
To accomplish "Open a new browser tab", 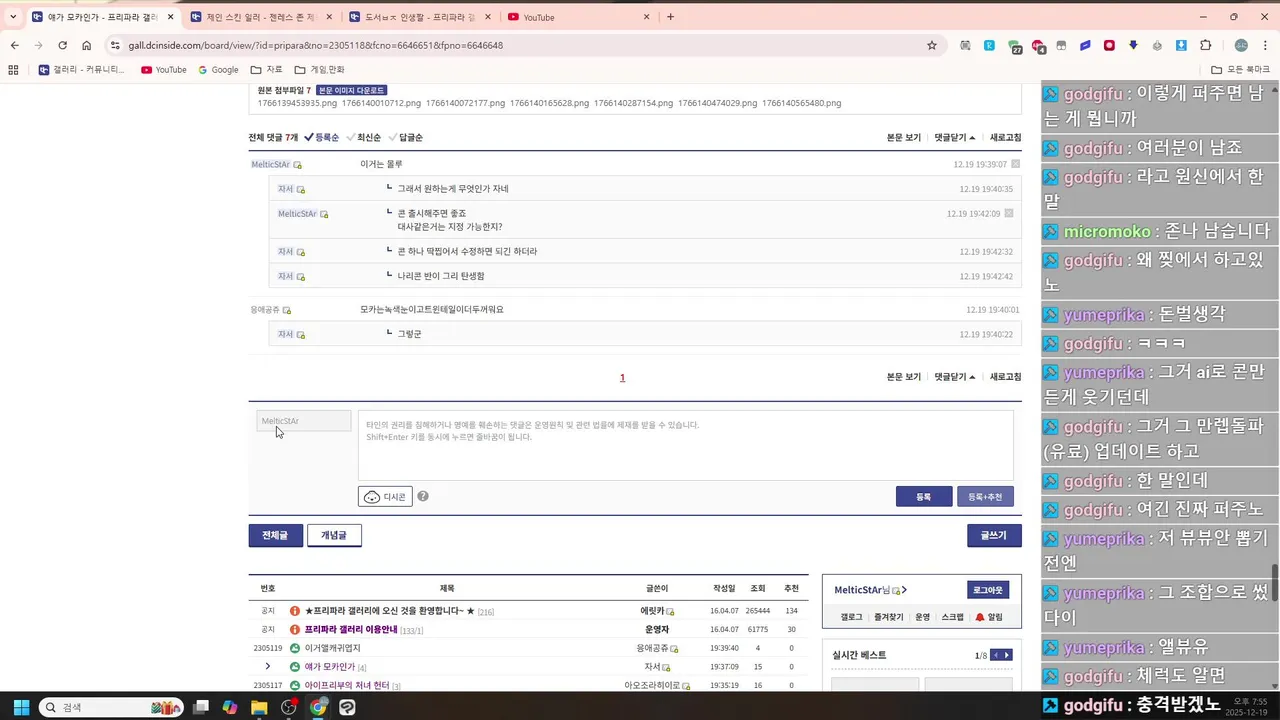I will point(670,17).
